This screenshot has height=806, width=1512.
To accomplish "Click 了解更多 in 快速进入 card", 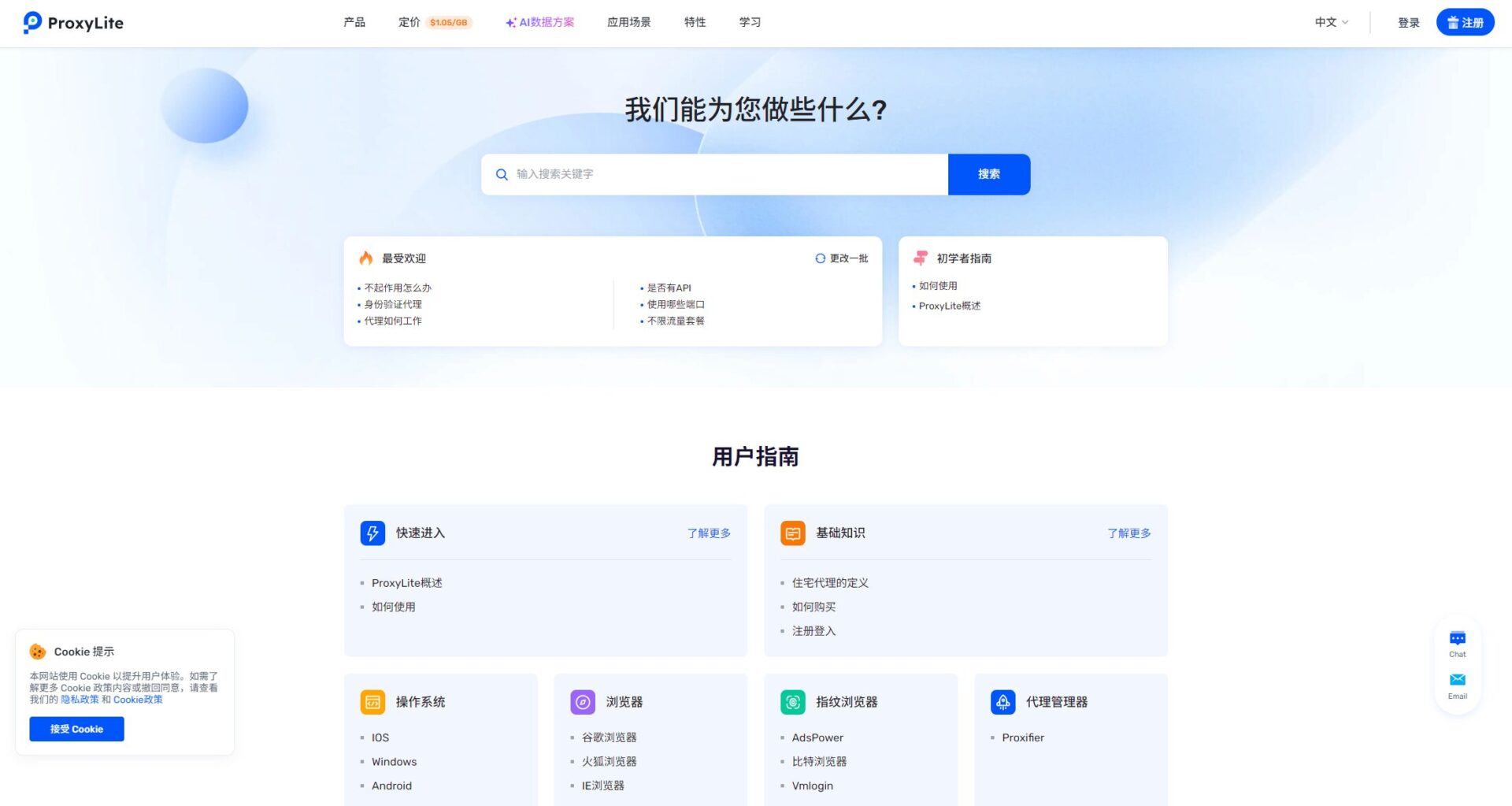I will click(709, 533).
